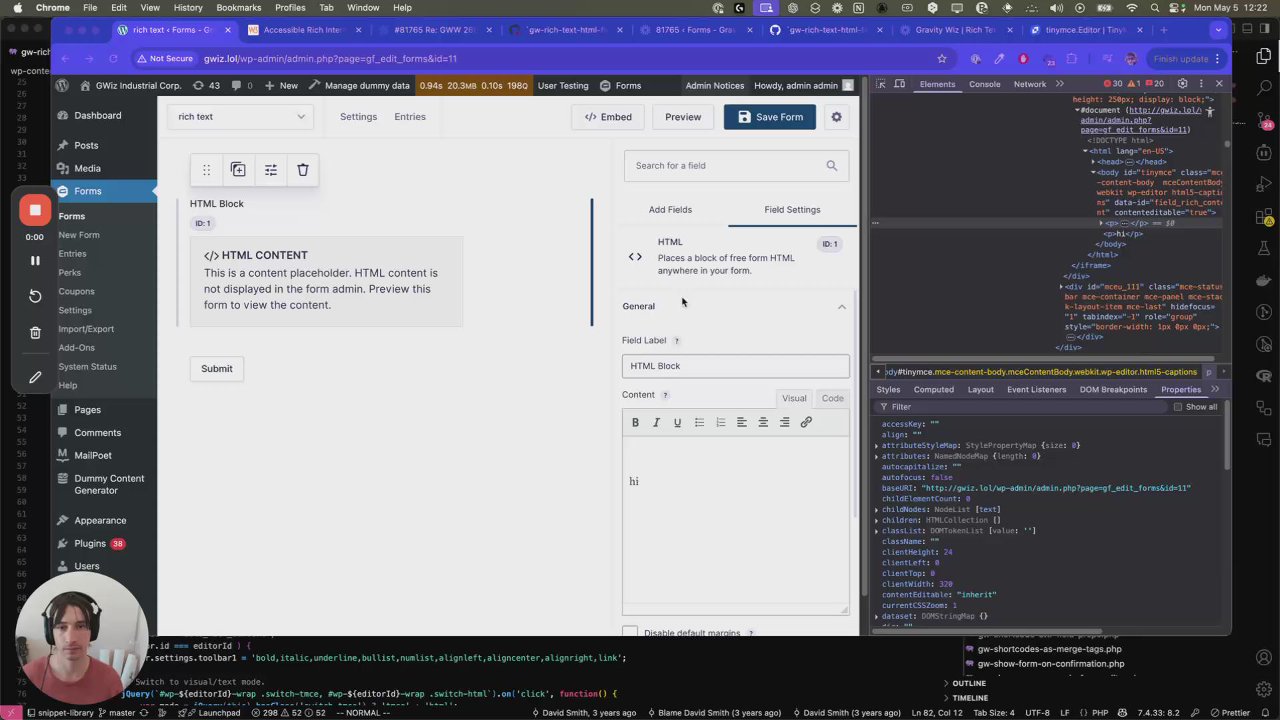Viewport: 1280px width, 720px height.
Task: Toggle the DevTools device toolbar
Action: (x=900, y=84)
